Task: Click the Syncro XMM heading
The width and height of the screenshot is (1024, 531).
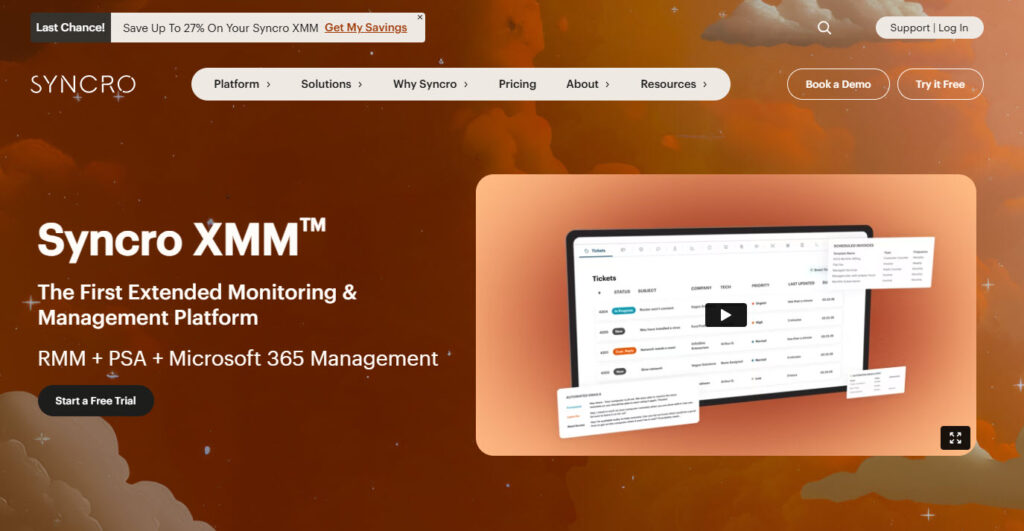Action: click(182, 240)
